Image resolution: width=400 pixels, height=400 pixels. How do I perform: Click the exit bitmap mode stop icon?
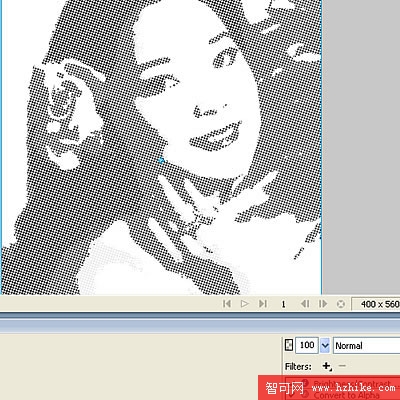(x=341, y=304)
